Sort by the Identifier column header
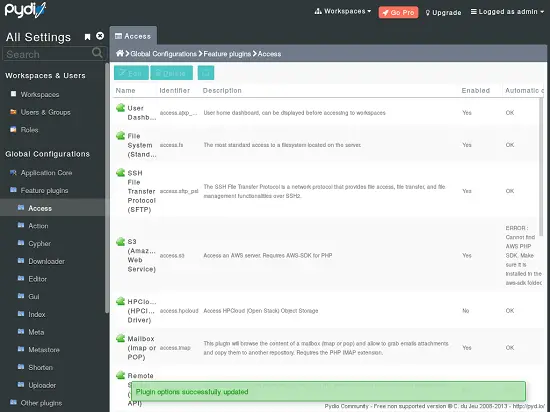Screen dimensions: 550x412 tap(175, 90)
